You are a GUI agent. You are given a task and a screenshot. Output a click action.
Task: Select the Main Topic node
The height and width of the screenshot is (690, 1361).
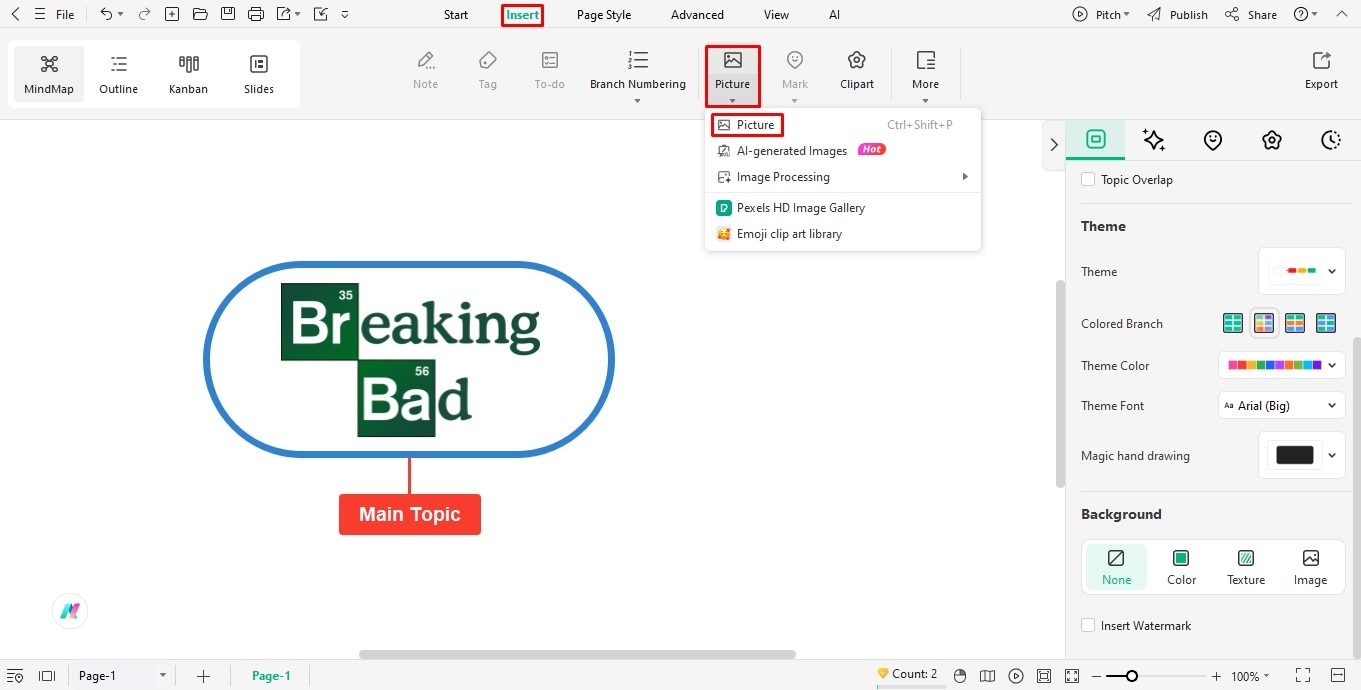click(410, 514)
